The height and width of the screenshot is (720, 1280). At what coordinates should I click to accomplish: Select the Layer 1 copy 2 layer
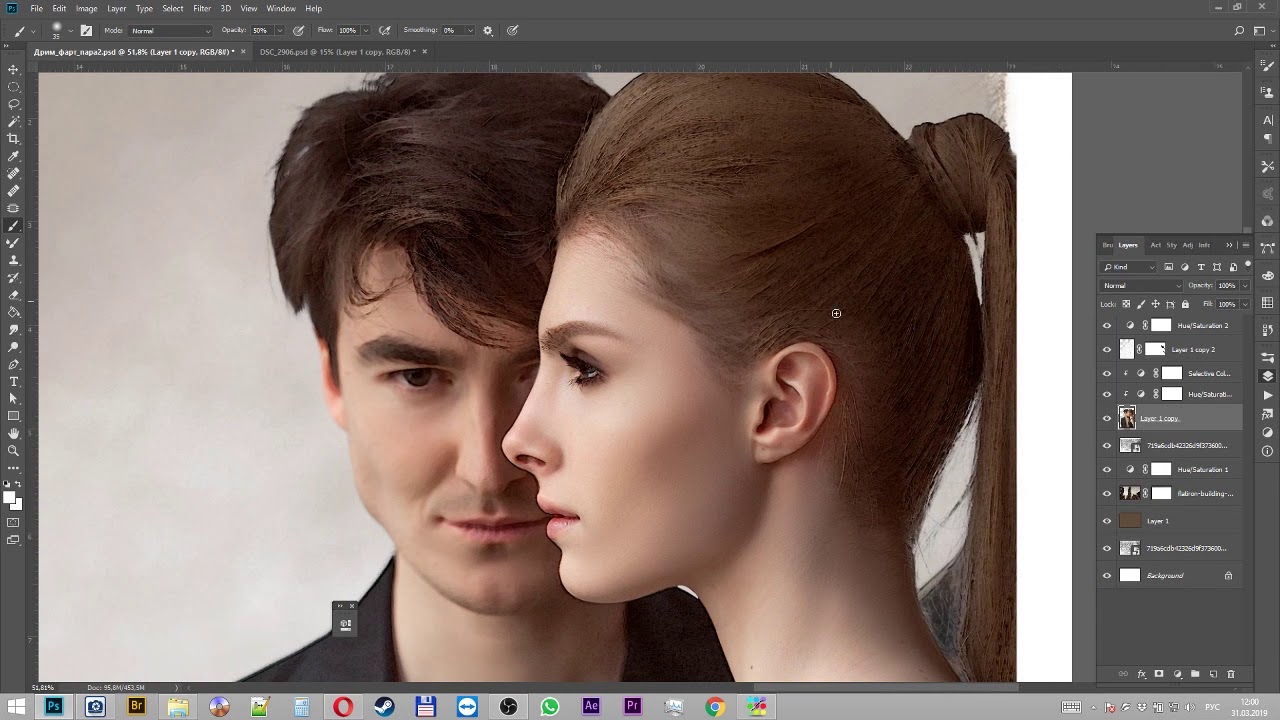pos(1193,350)
